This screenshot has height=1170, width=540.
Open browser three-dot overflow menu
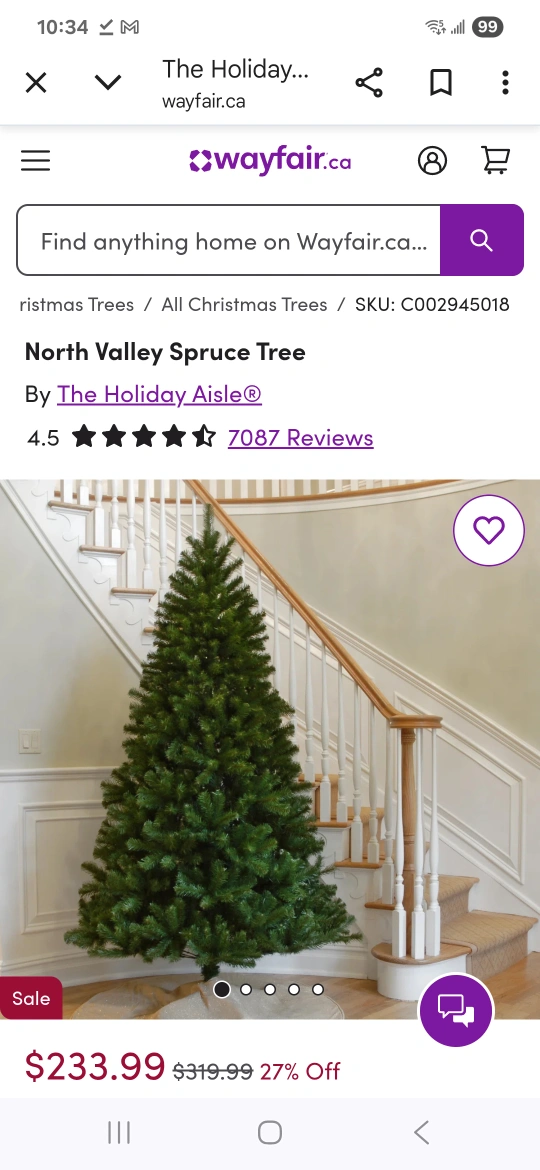(505, 83)
